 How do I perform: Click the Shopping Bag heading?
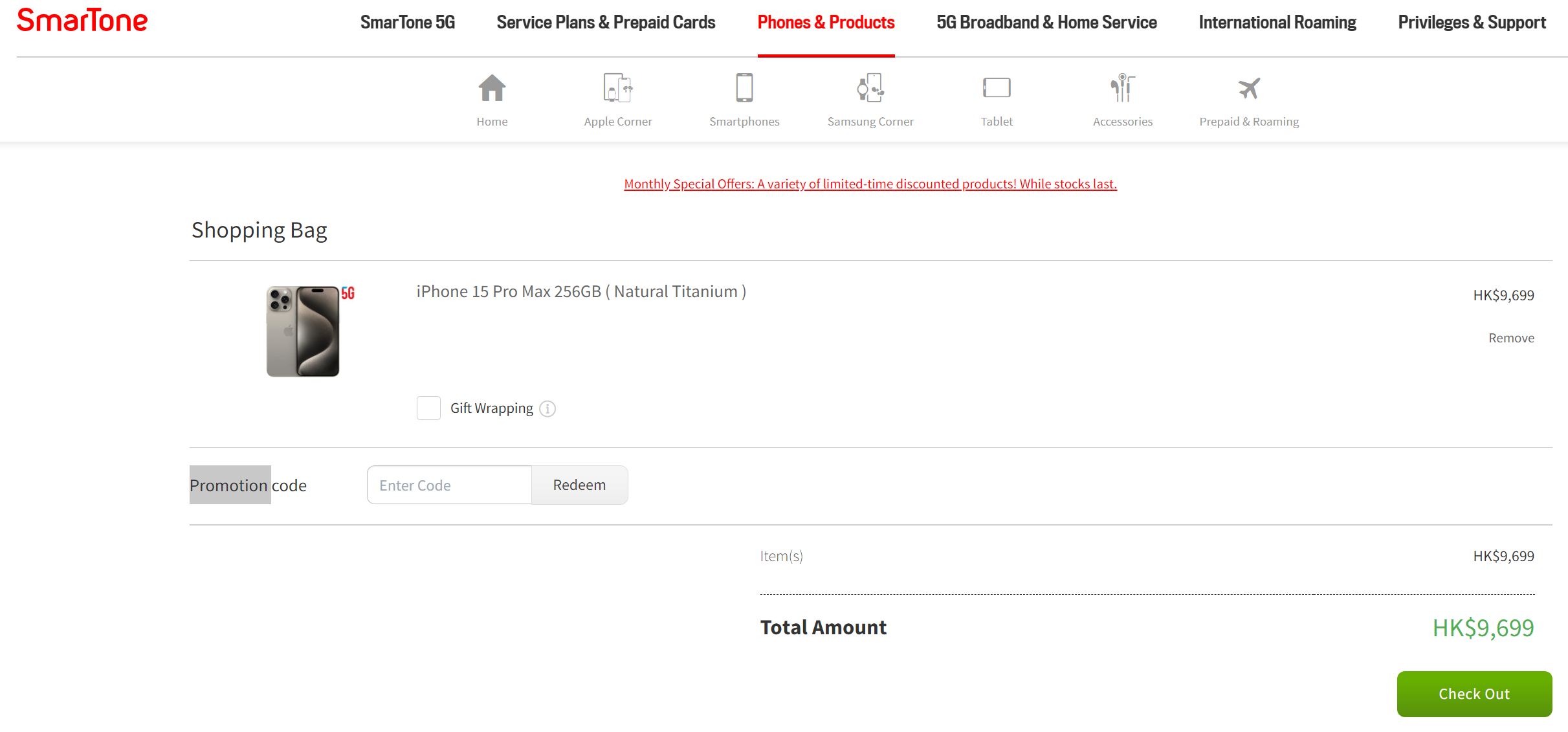[x=259, y=230]
